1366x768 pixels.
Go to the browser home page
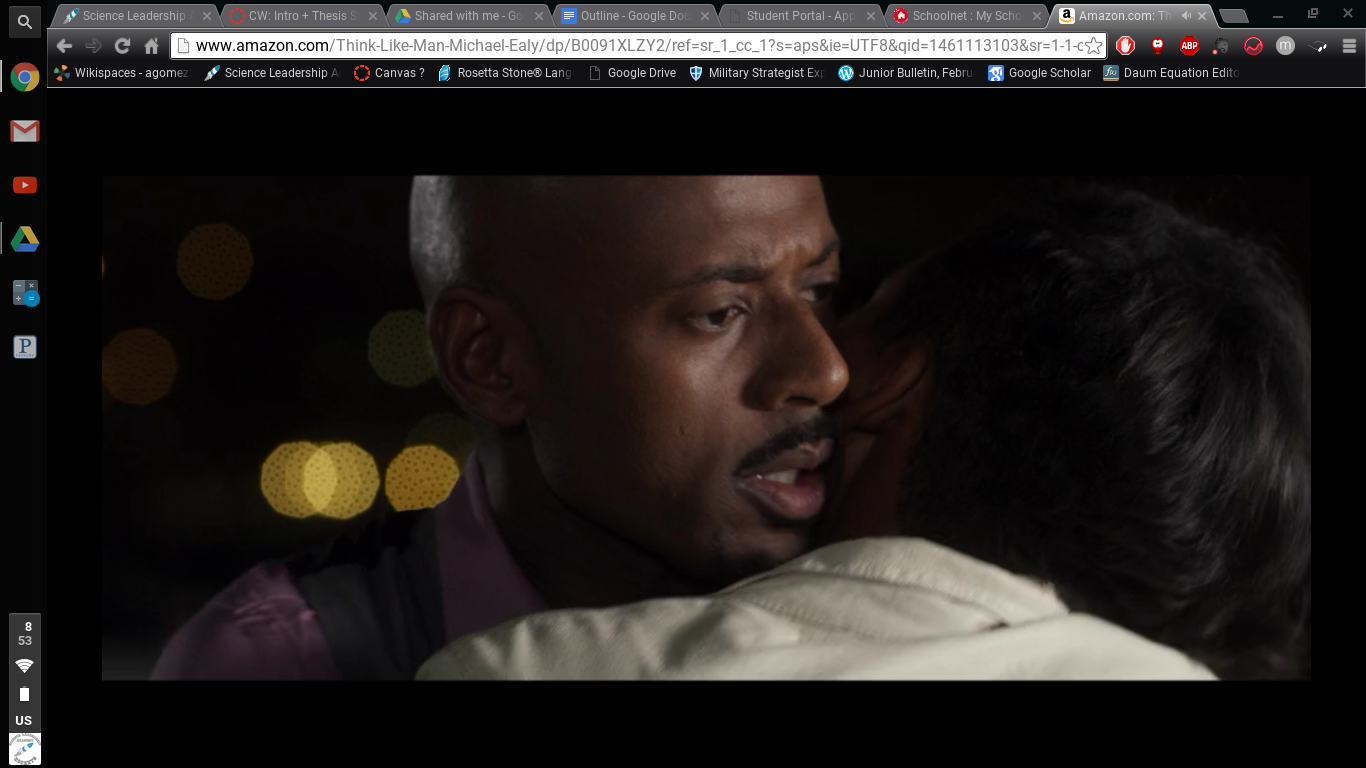152,46
